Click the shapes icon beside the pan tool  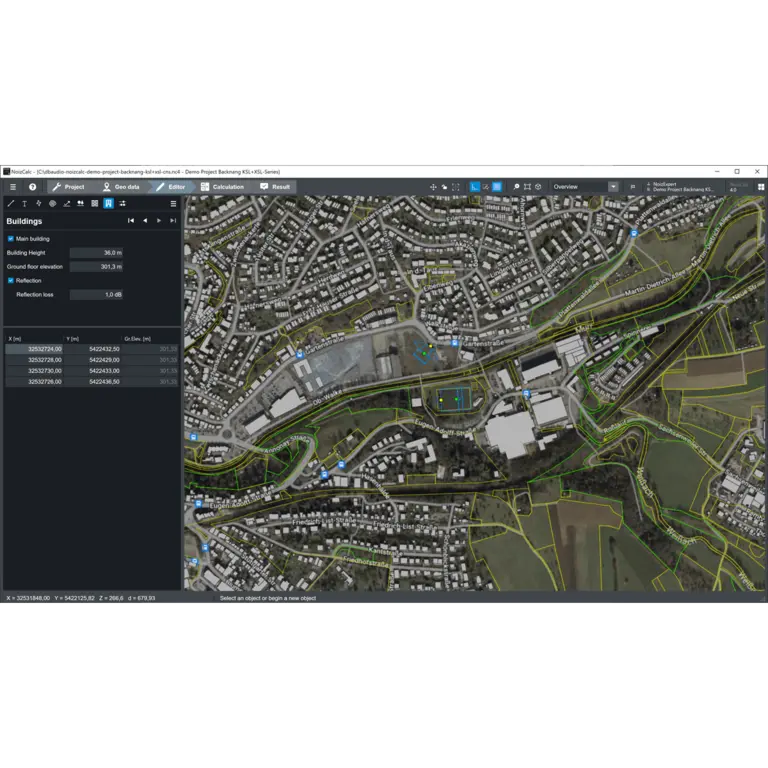444,187
